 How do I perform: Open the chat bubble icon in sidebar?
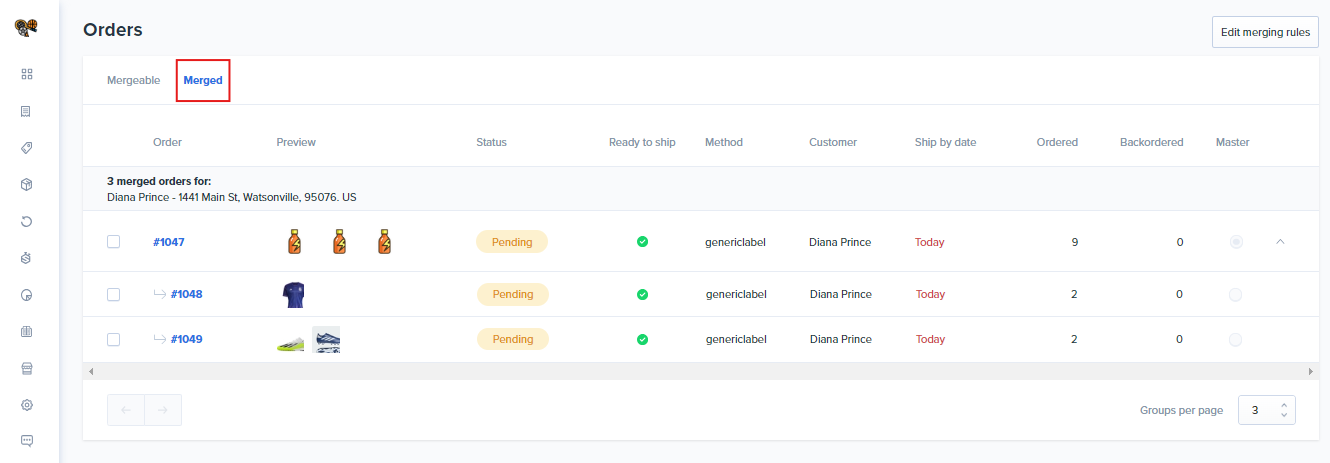(27, 441)
